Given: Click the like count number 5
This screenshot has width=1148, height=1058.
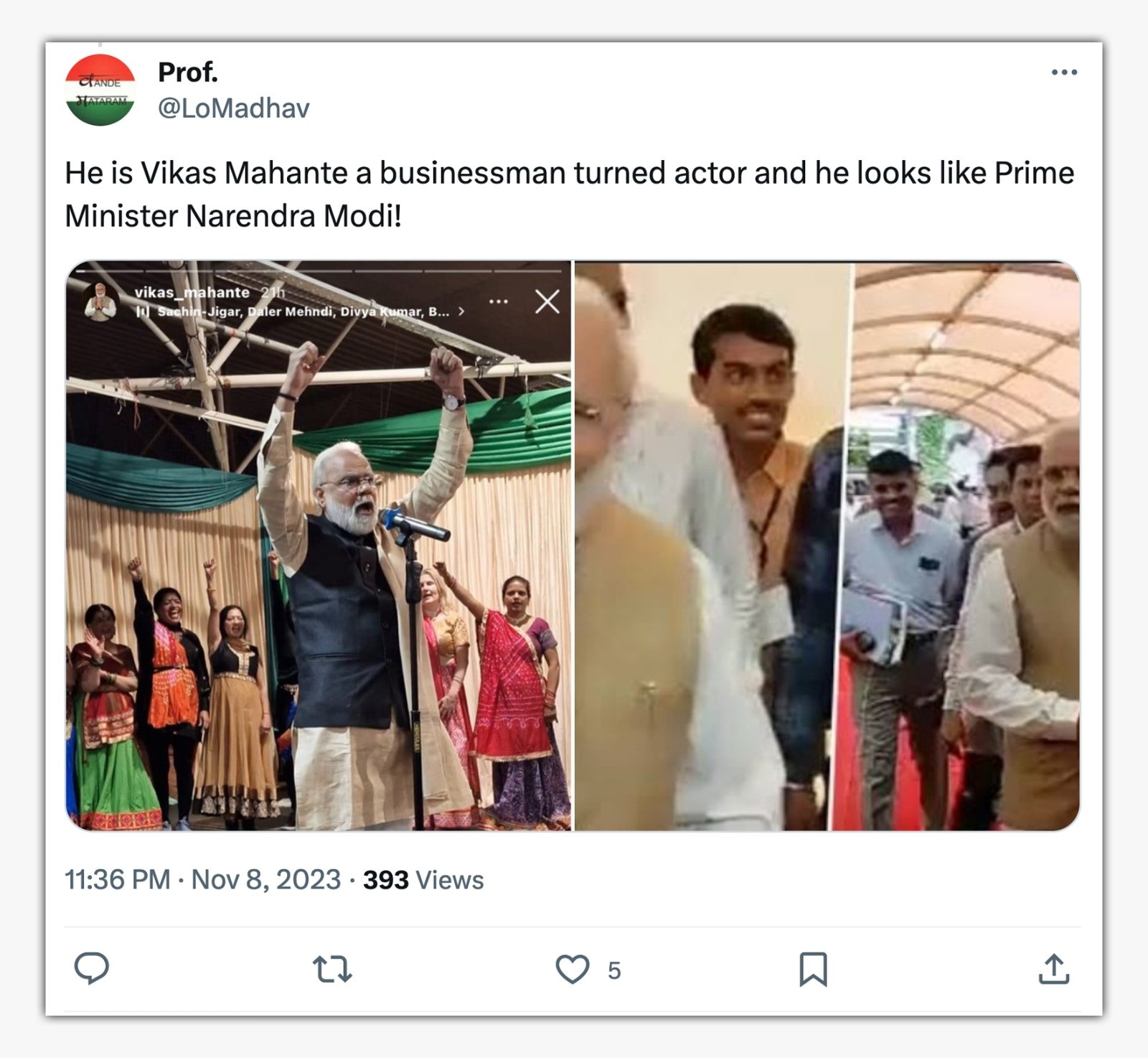Looking at the screenshot, I should click(614, 970).
